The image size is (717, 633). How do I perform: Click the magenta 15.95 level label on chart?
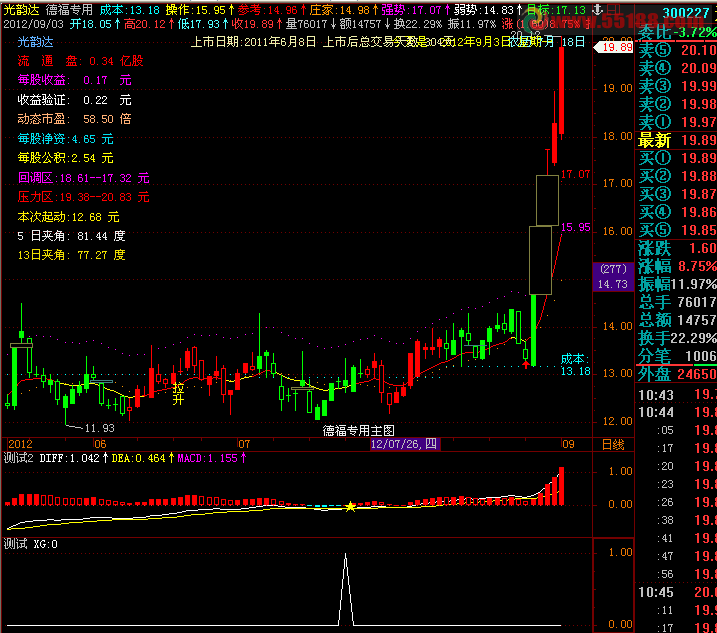(575, 227)
